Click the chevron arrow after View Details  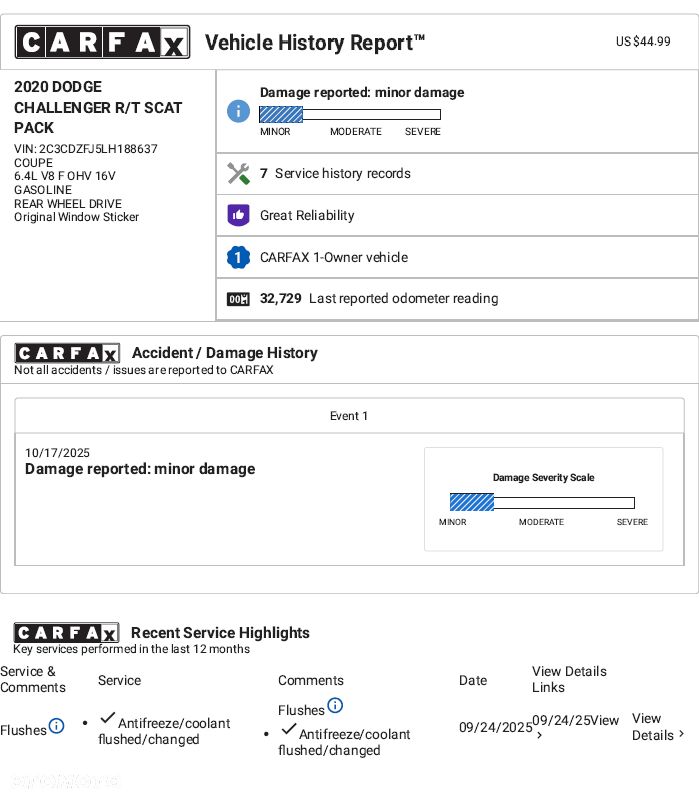(x=681, y=734)
